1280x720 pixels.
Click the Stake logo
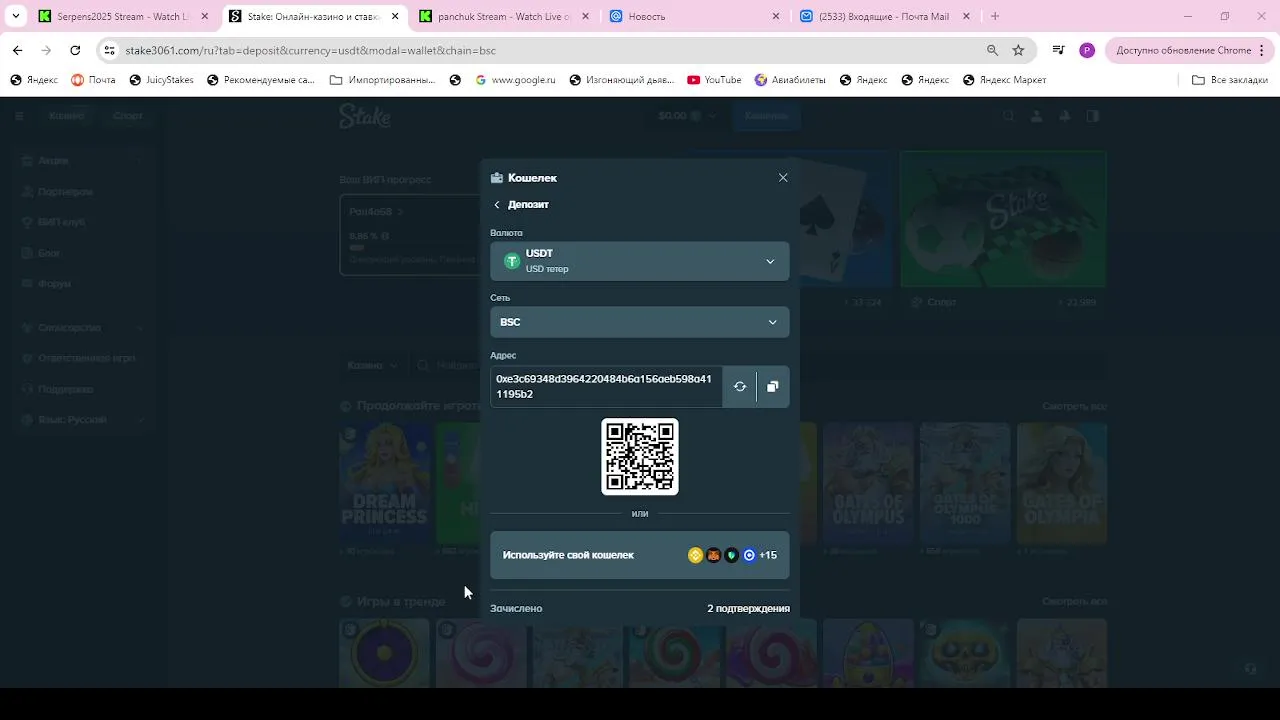pos(364,116)
